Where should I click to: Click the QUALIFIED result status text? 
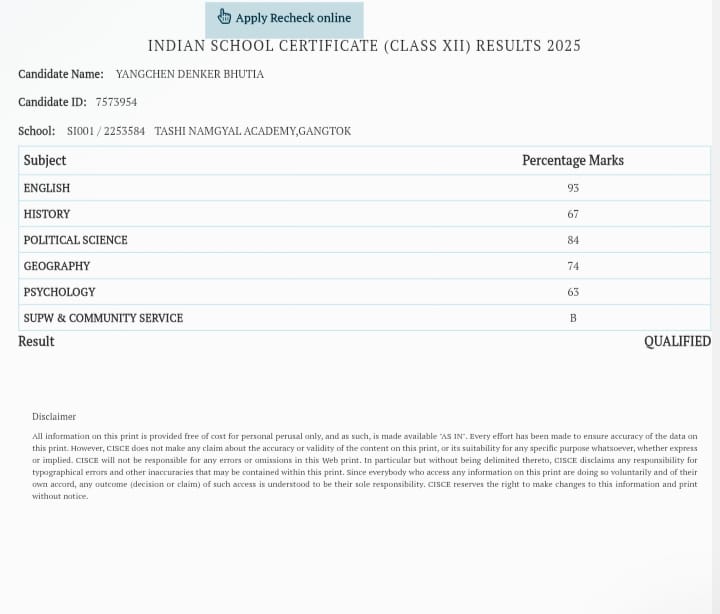(x=677, y=341)
